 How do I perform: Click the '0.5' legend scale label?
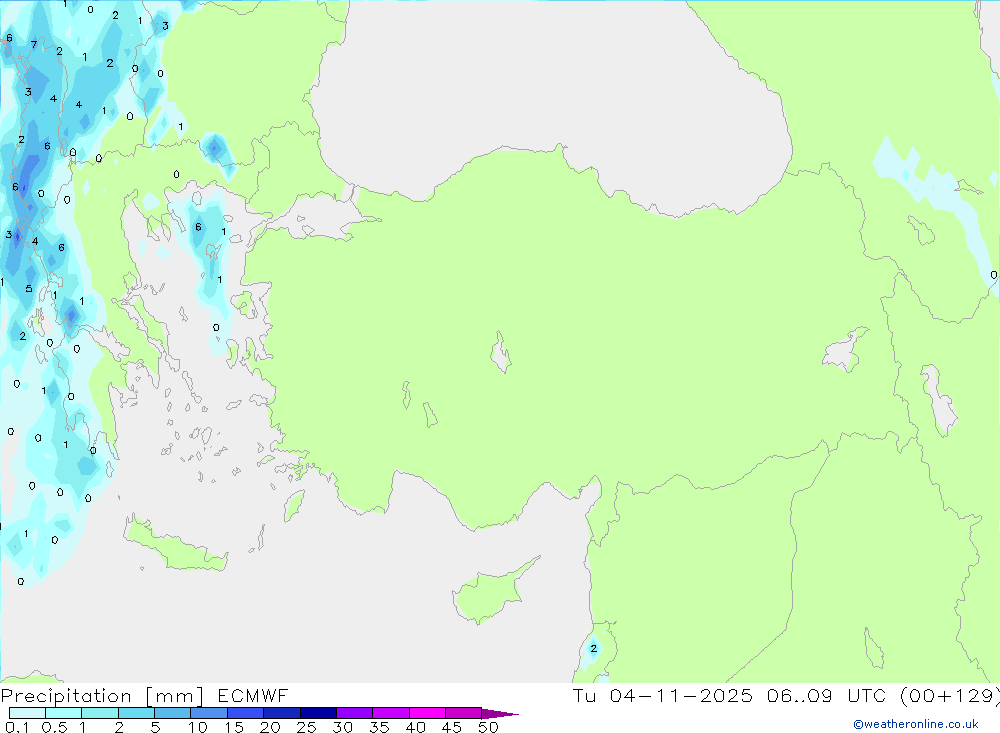[x=54, y=727]
